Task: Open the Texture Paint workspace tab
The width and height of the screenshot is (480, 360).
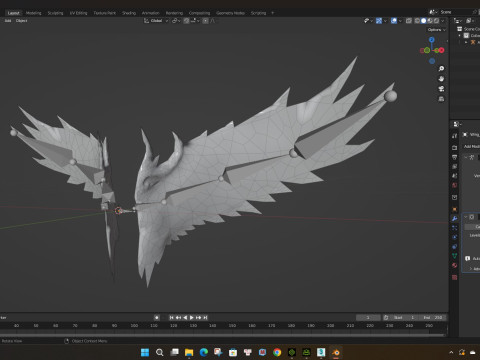Action: click(x=104, y=13)
